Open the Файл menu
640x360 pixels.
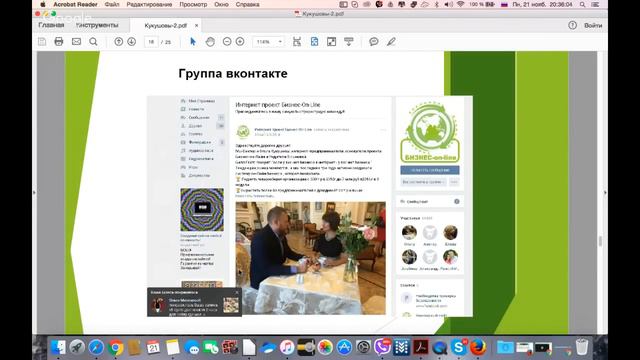tap(112, 4)
